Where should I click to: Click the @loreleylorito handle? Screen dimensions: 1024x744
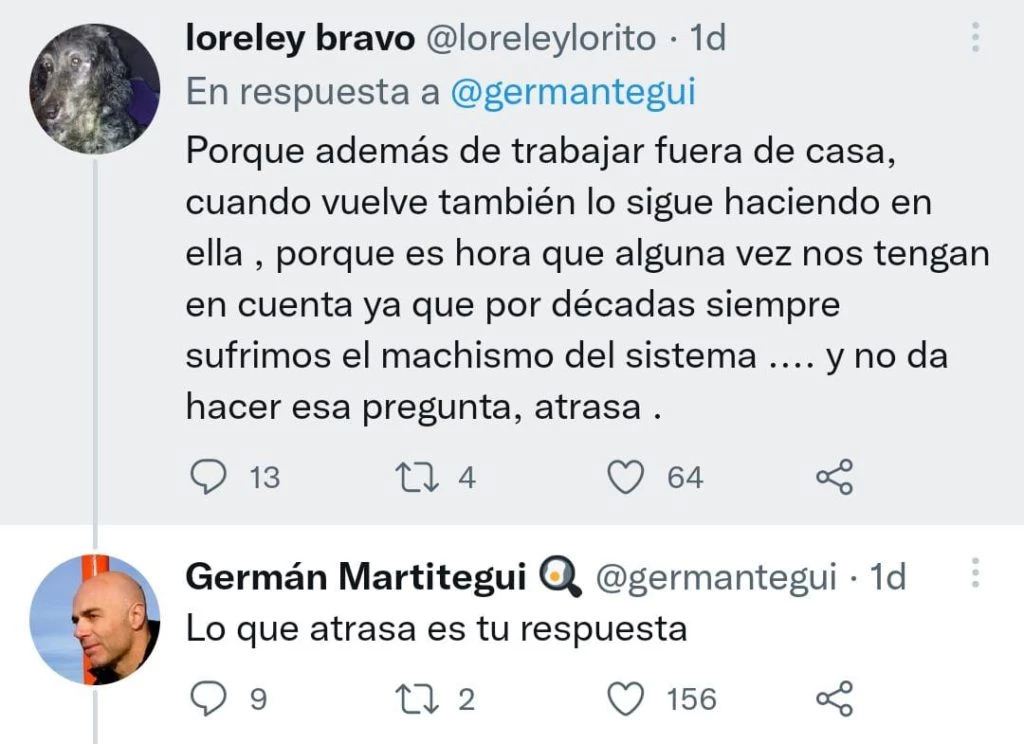(x=542, y=38)
